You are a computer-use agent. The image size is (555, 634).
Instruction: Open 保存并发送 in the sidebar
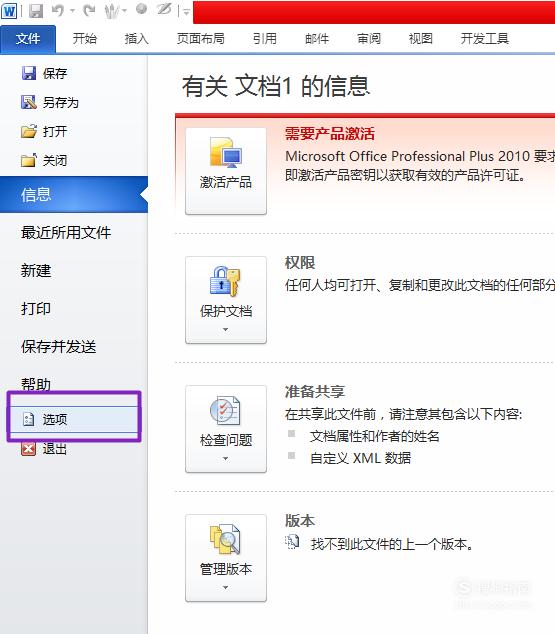coord(59,347)
